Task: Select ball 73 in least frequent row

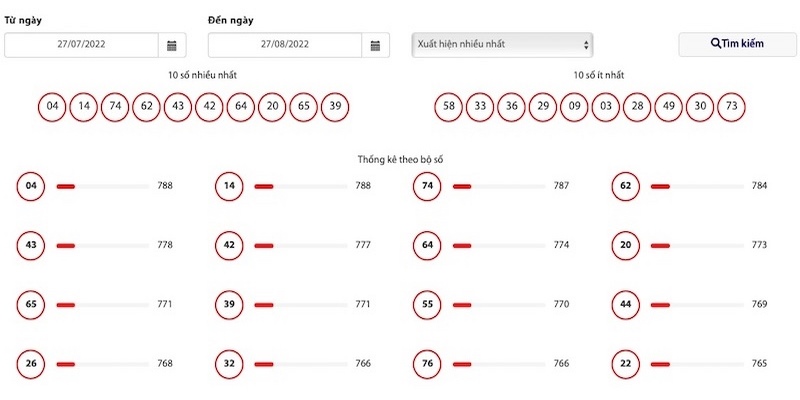Action: [x=731, y=107]
